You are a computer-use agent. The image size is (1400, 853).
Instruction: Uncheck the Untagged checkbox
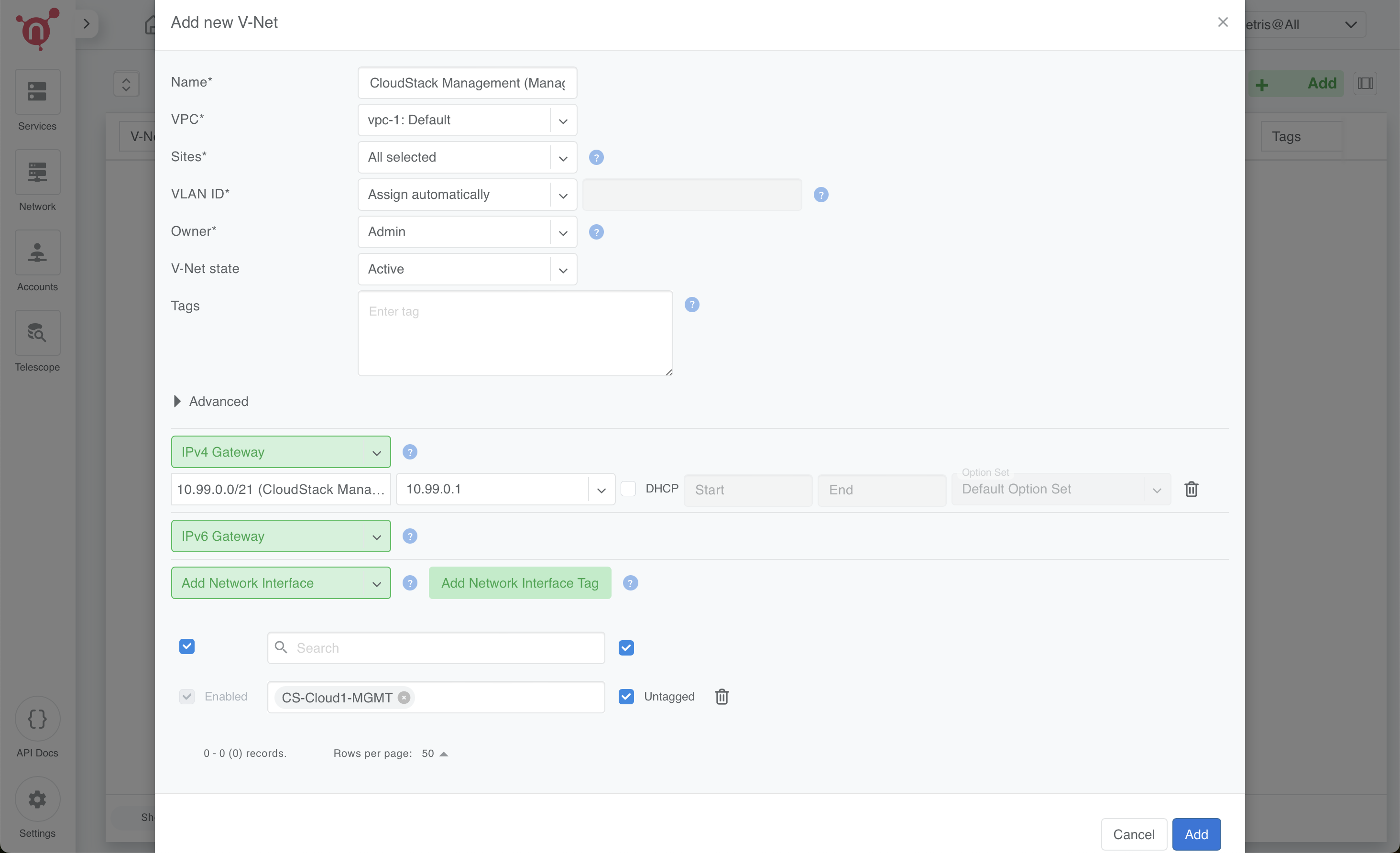(625, 697)
